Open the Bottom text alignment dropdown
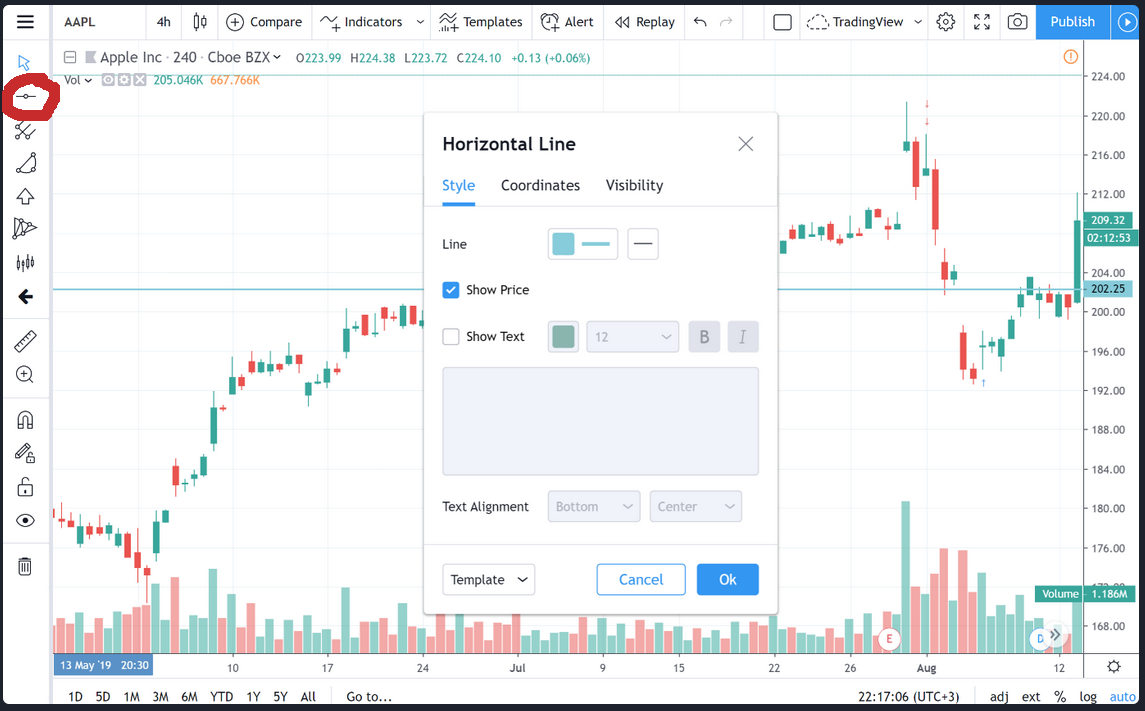The width and height of the screenshot is (1145, 711). (594, 507)
